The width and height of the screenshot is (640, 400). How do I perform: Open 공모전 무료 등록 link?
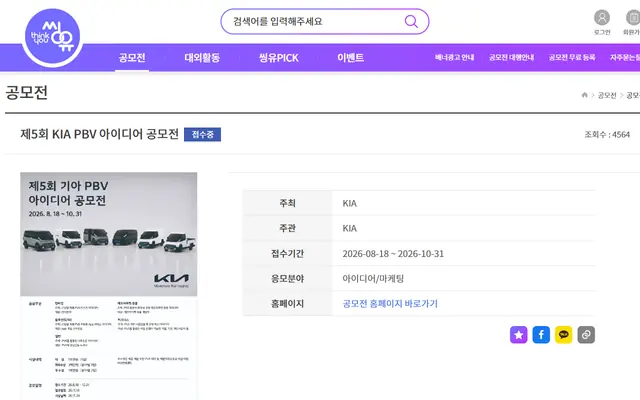tap(572, 58)
